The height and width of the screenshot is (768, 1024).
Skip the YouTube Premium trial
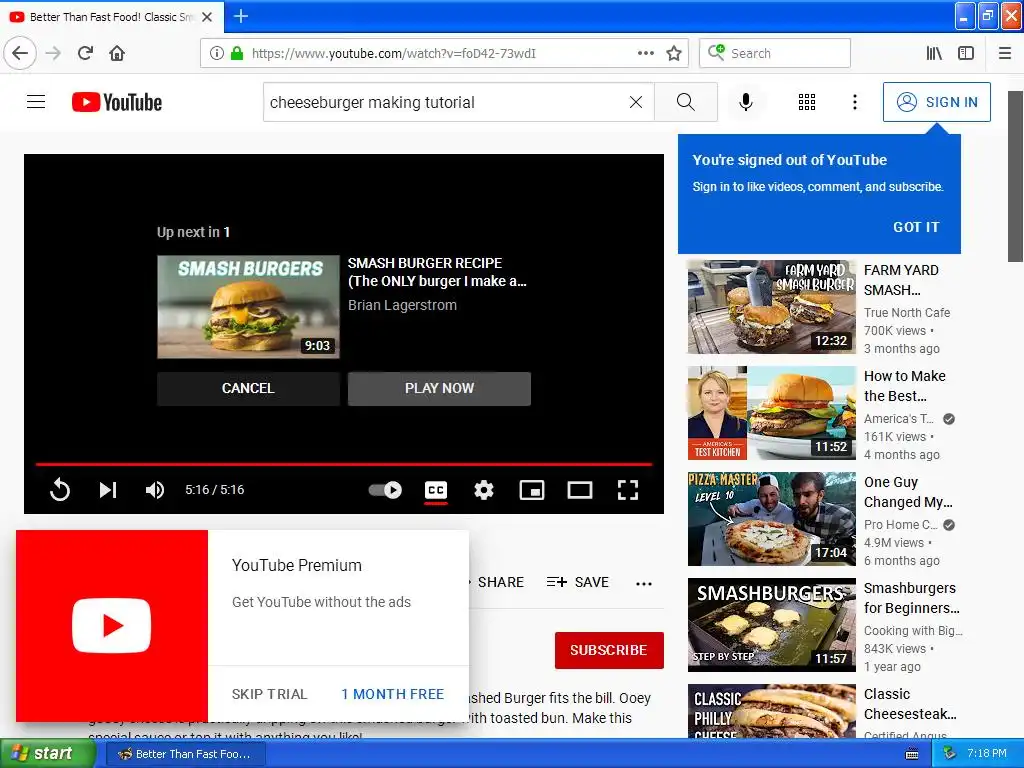click(x=269, y=694)
